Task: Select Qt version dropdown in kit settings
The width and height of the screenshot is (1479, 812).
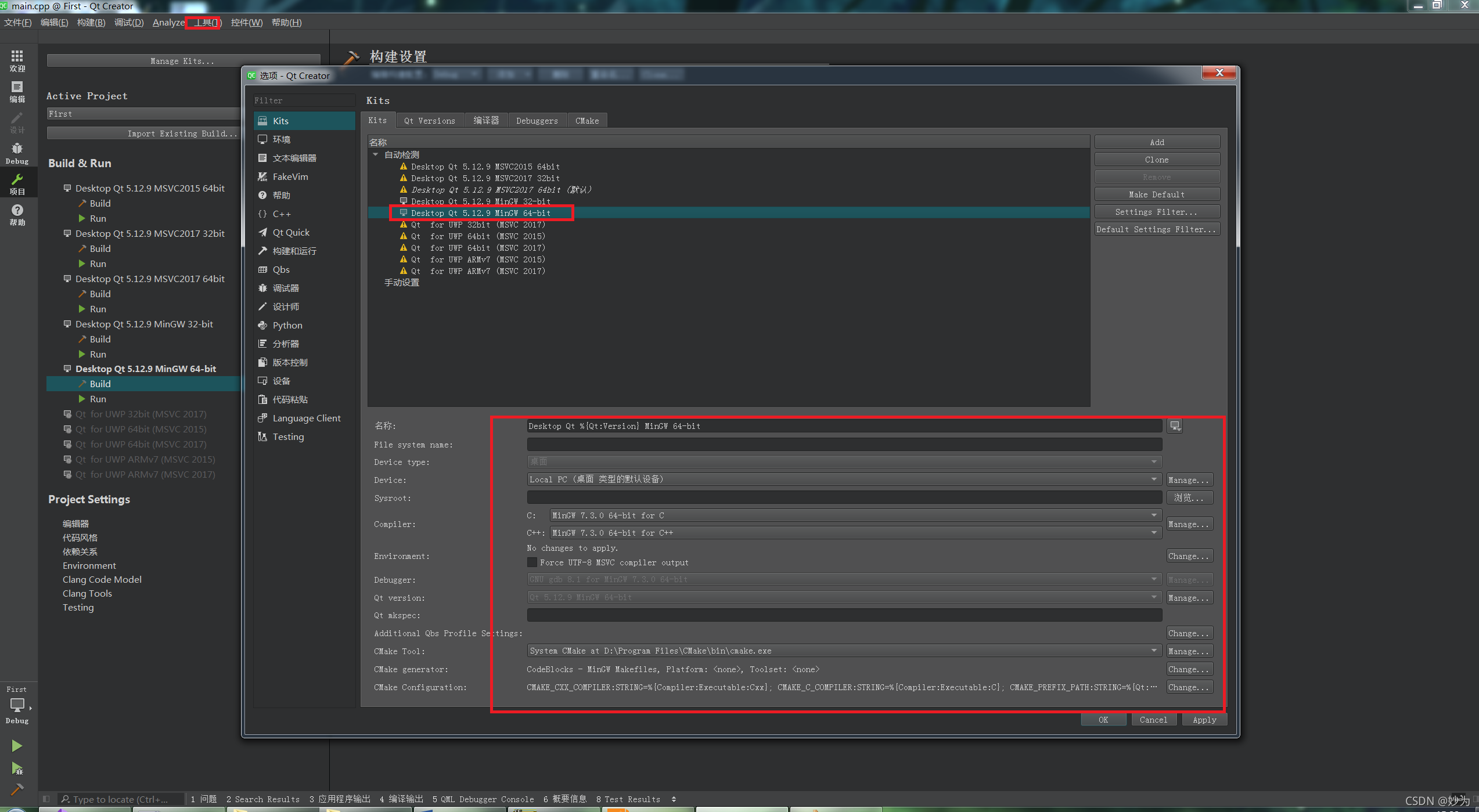Action: [x=840, y=597]
